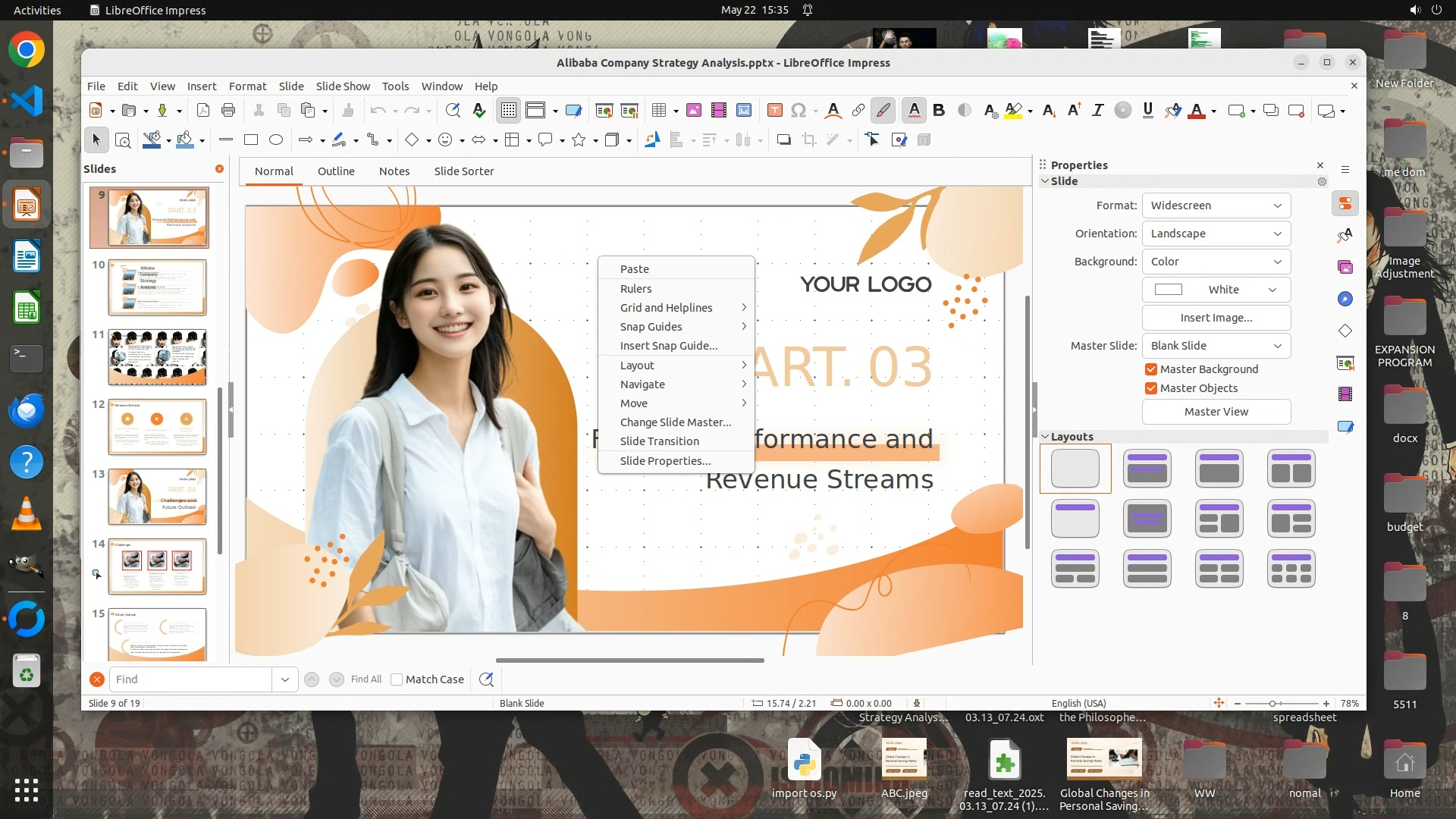
Task: Switch to the Slide Sorter tab
Action: pos(463,171)
